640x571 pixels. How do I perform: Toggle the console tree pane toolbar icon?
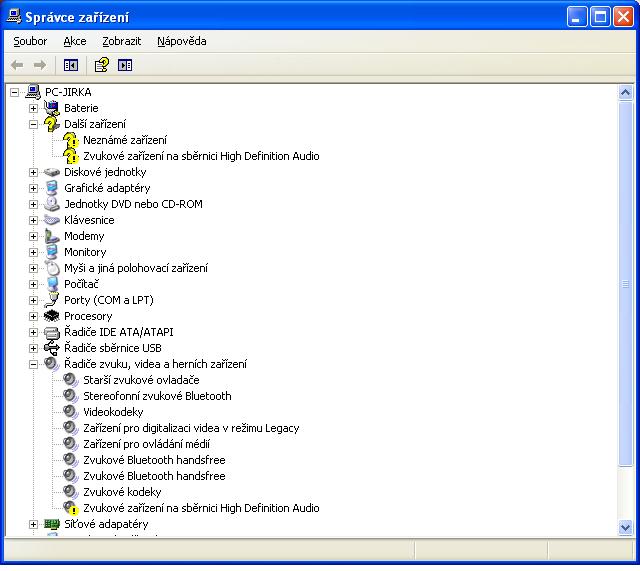tap(71, 65)
